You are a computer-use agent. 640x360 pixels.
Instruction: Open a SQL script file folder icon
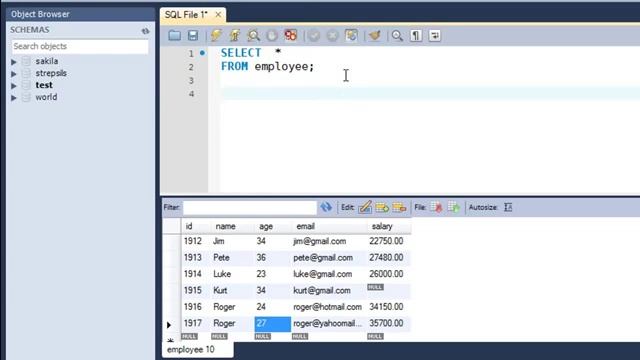pos(175,36)
